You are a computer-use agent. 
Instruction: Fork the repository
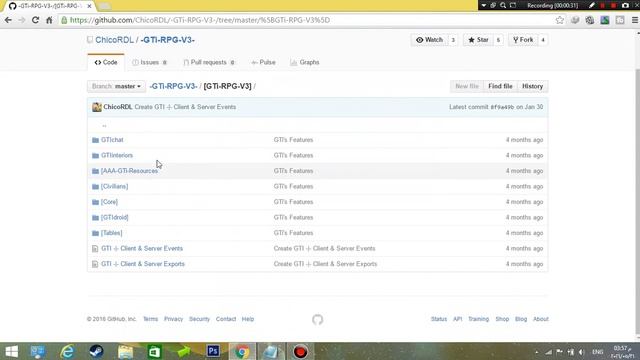tap(523, 40)
